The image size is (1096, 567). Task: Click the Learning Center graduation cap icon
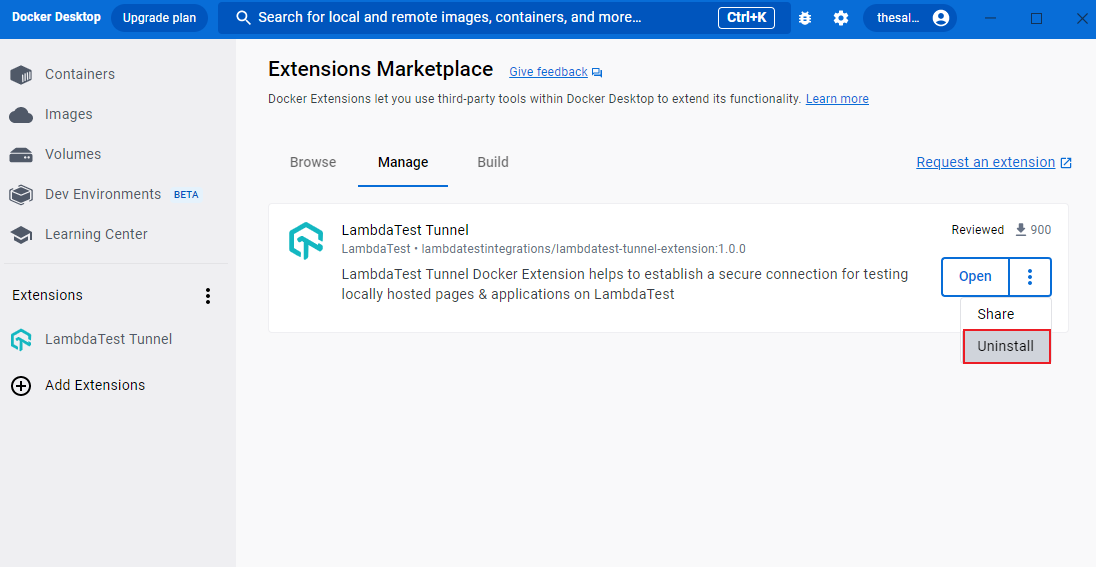(x=21, y=235)
